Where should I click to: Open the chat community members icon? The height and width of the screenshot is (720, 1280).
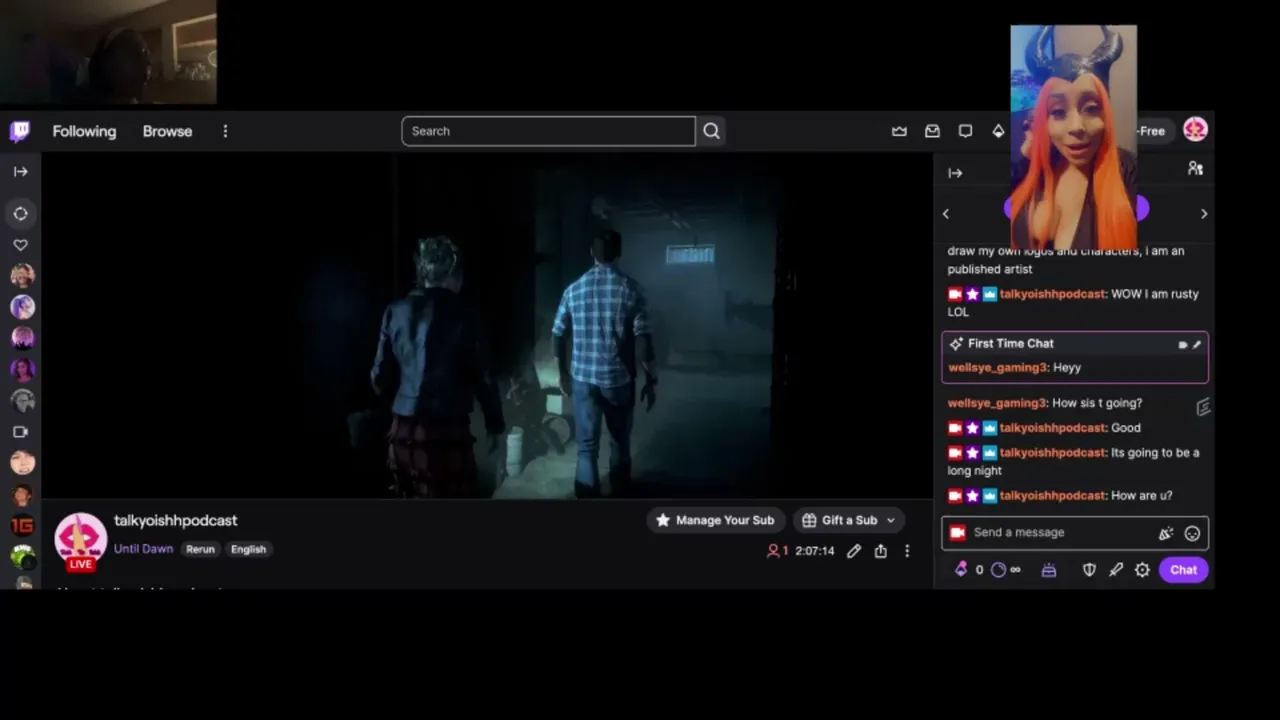1195,169
